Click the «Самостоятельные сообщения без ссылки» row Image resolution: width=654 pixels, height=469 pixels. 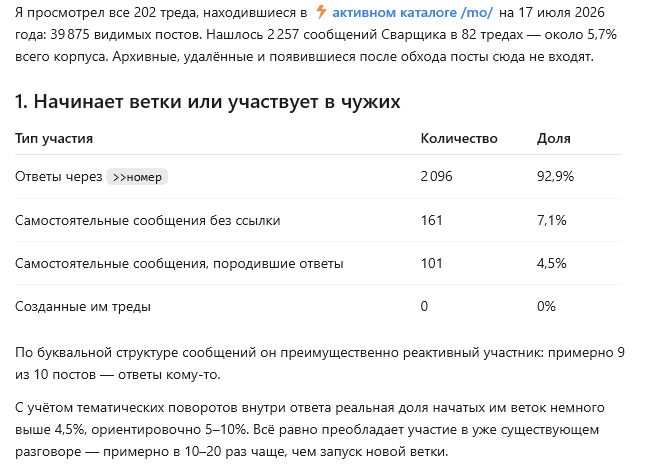tap(318, 220)
